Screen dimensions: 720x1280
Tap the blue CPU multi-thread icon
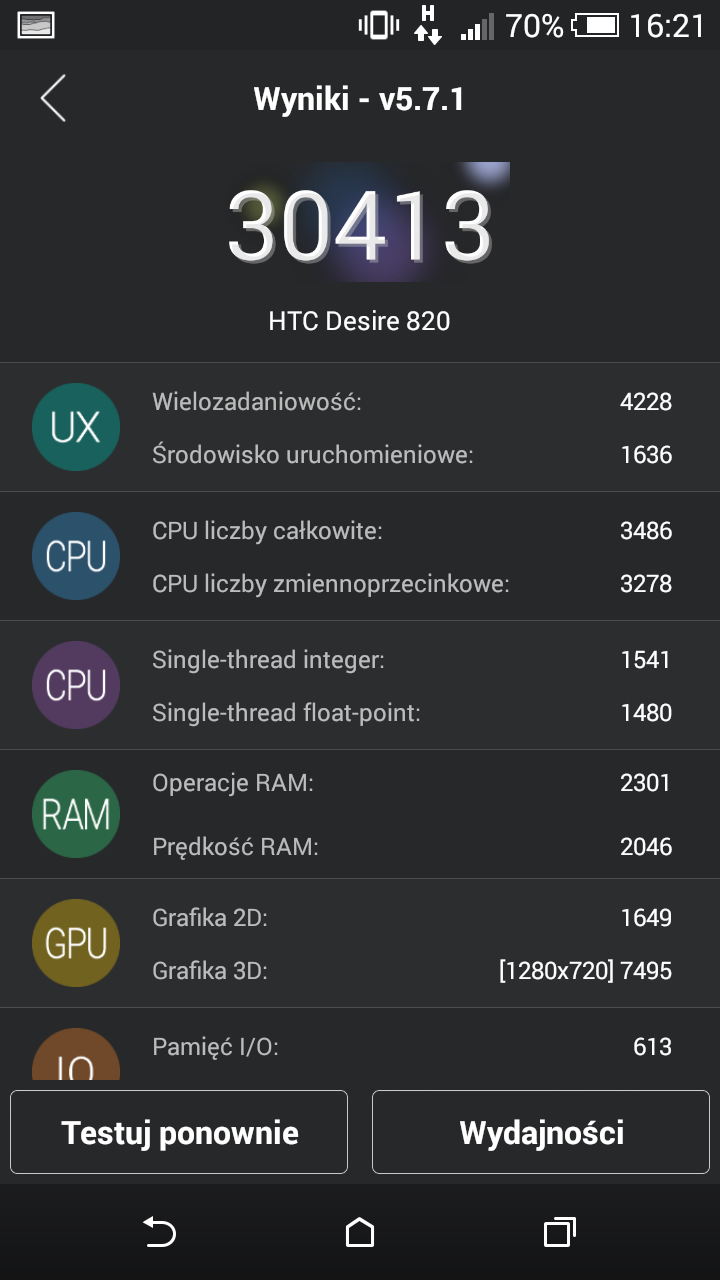coord(76,557)
